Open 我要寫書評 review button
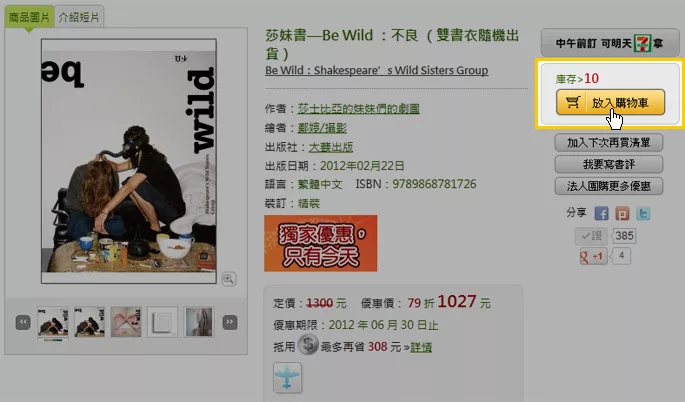Image resolution: width=685 pixels, height=402 pixels. point(609,164)
